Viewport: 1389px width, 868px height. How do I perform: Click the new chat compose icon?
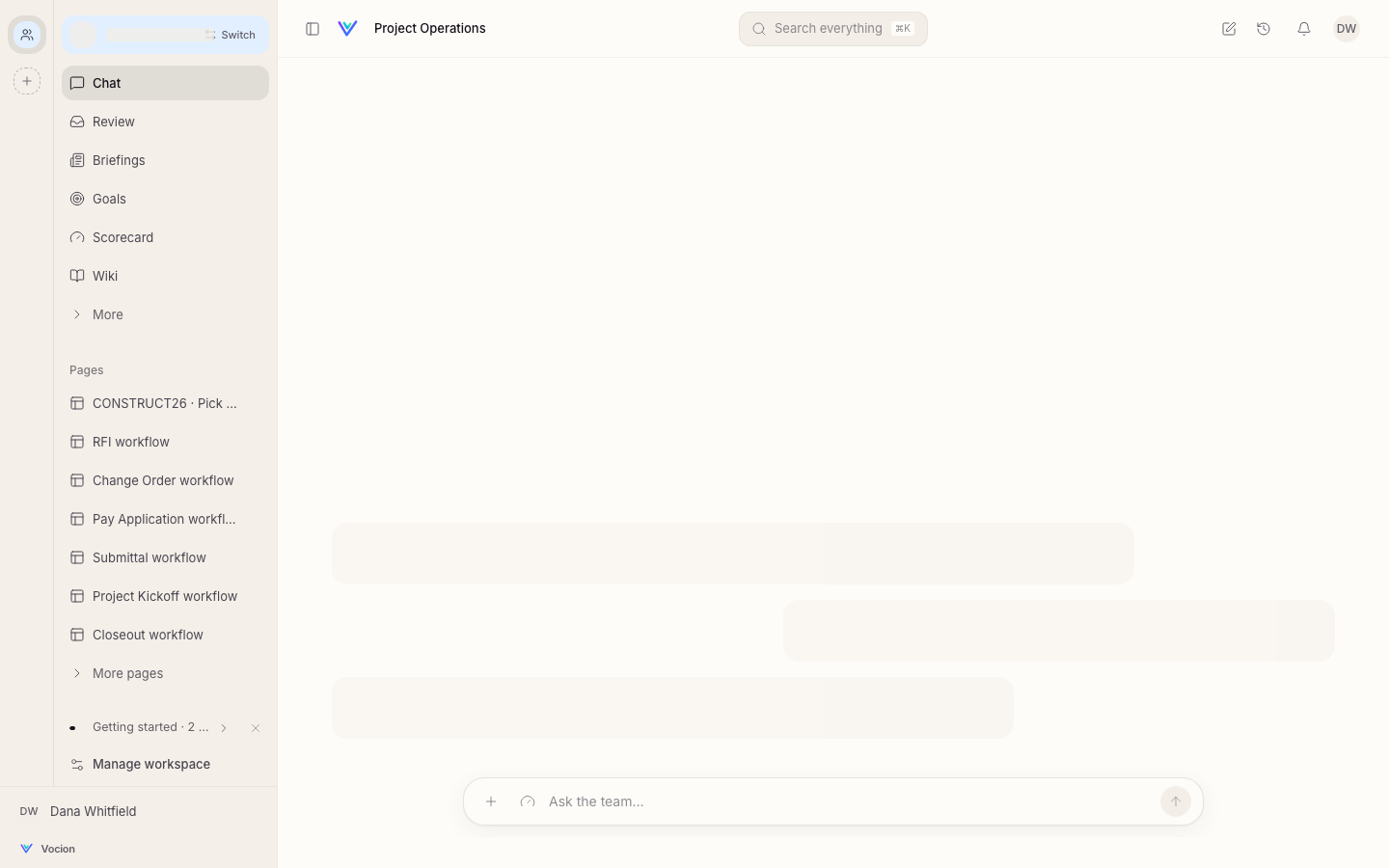click(1229, 29)
